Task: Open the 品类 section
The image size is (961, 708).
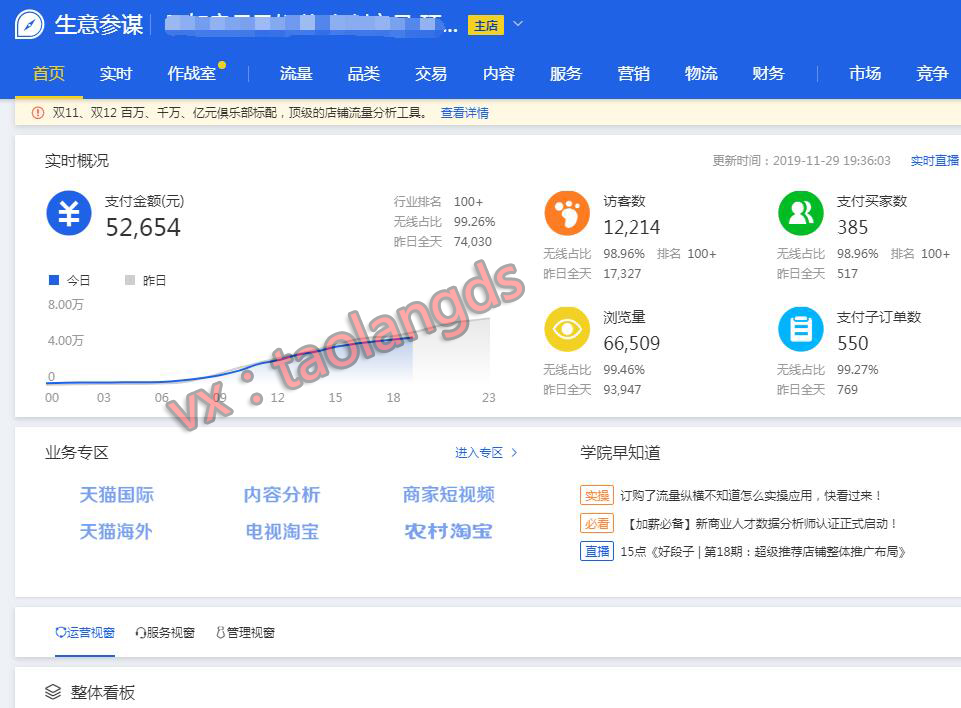Action: point(363,74)
